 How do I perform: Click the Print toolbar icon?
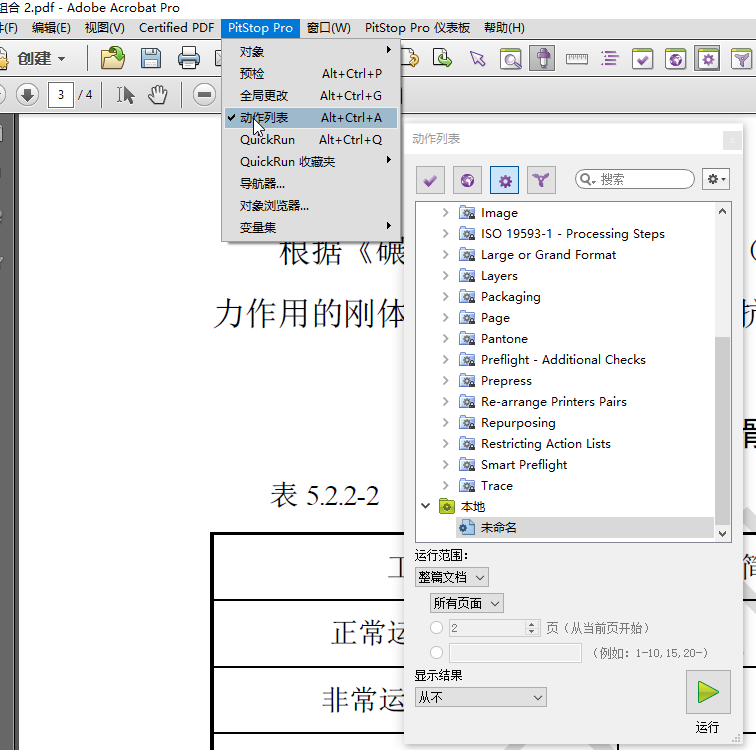tap(188, 59)
